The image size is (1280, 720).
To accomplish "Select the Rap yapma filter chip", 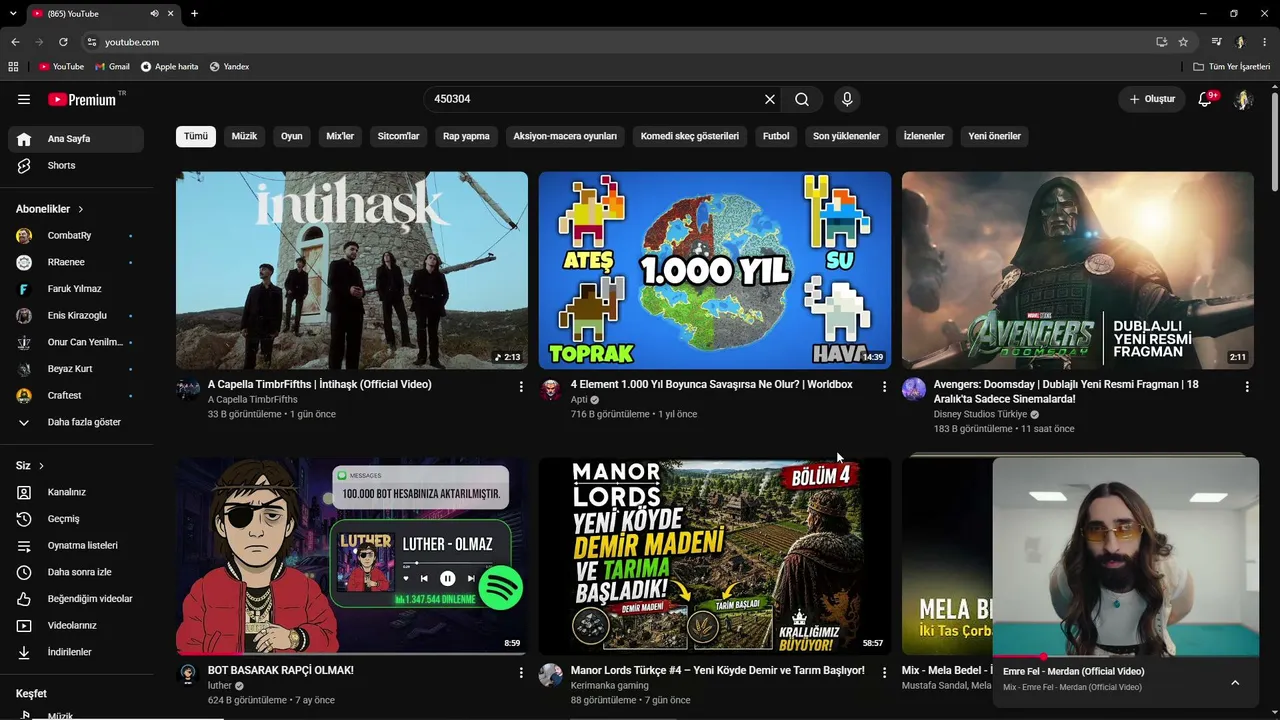I will pos(466,136).
